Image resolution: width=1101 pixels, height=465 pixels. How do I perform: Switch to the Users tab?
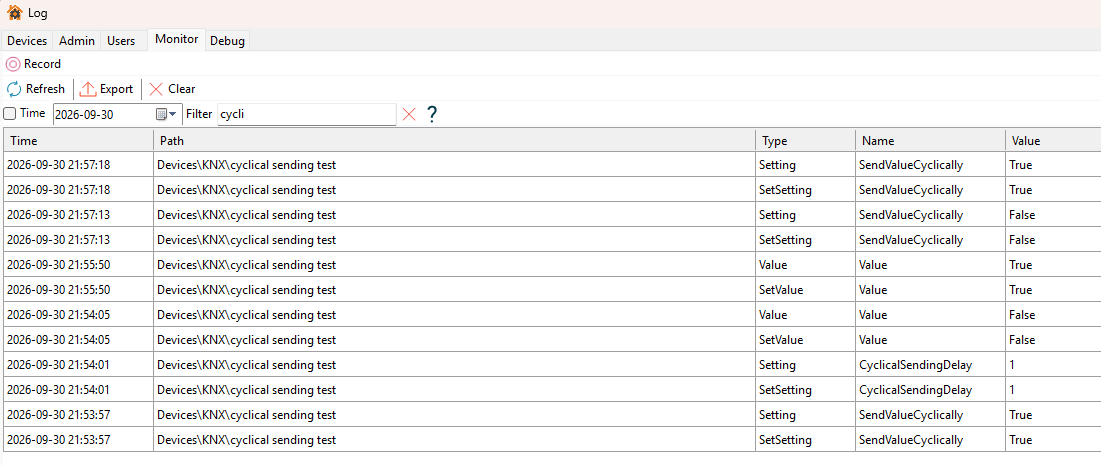tap(121, 41)
